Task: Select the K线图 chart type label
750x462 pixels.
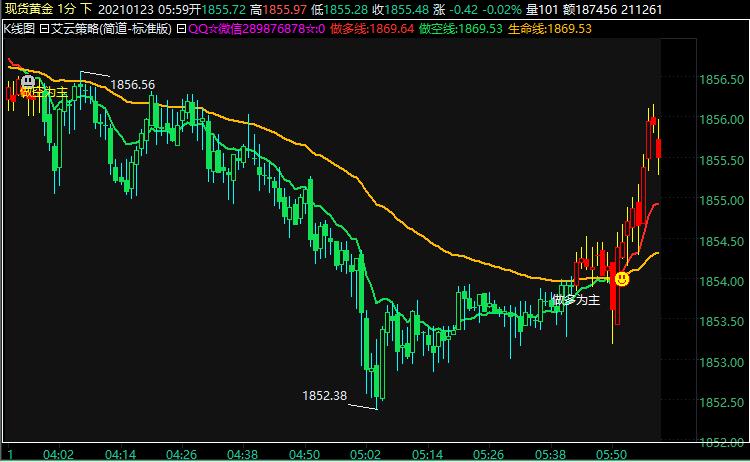Action: [x=18, y=29]
